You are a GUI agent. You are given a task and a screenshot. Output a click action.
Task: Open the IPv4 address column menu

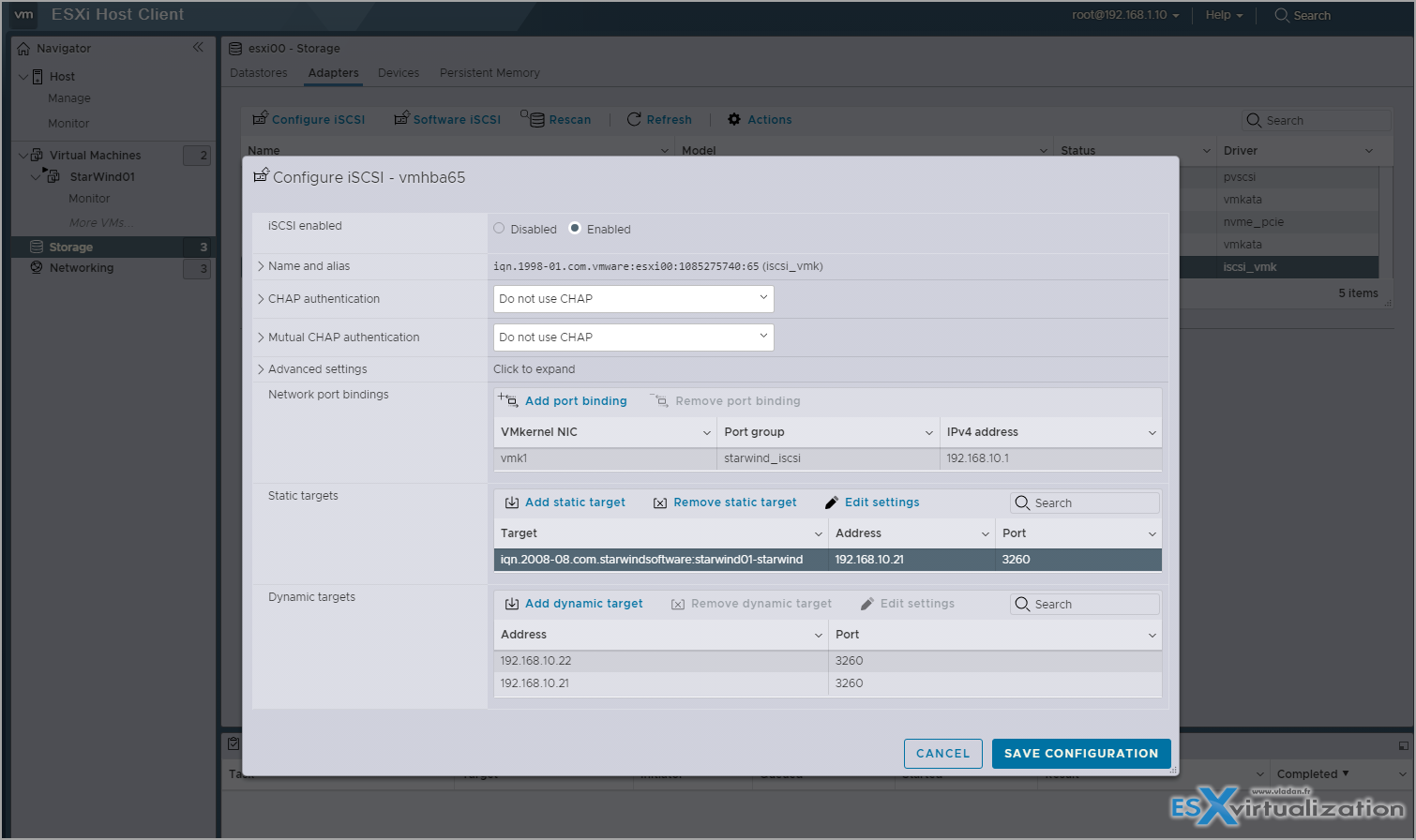point(1152,432)
